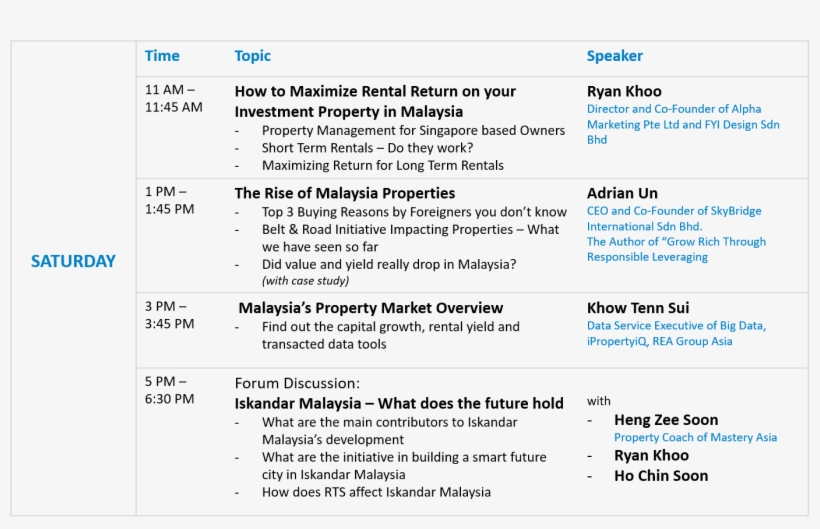Select the Speaker column header
The image size is (820, 529).
coord(614,56)
